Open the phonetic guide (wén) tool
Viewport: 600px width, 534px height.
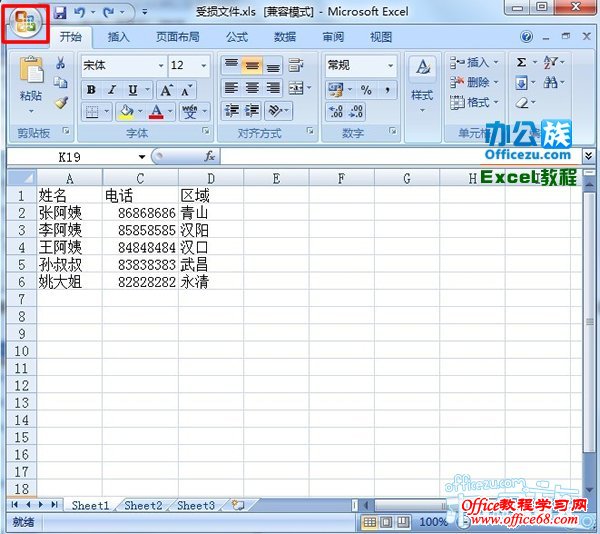click(189, 112)
